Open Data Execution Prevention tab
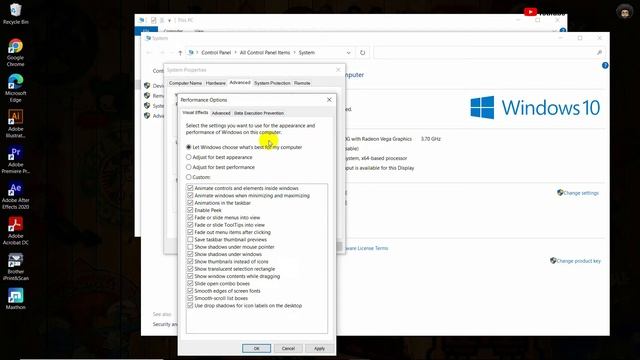The image size is (640, 360). click(x=259, y=113)
